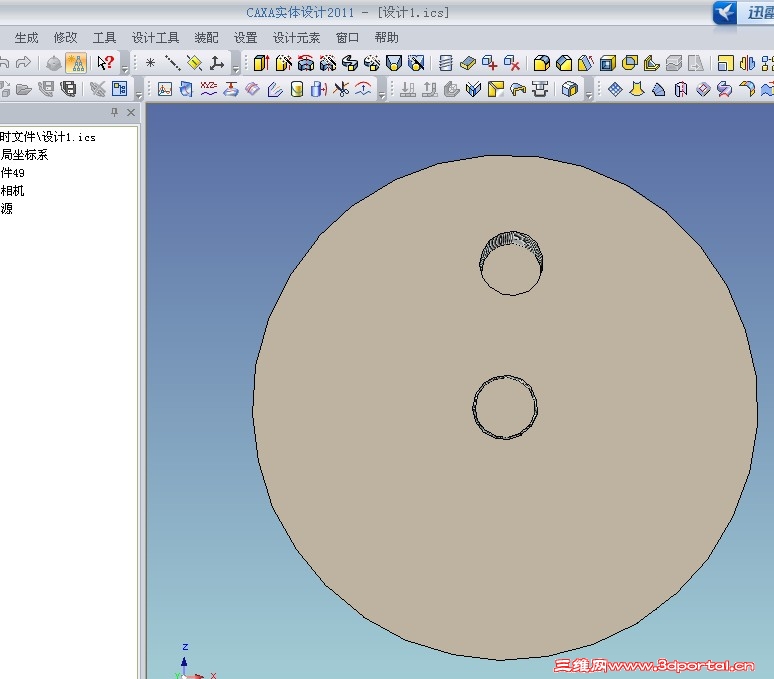The width and height of the screenshot is (774, 679).
Task: Select the 件49 part tree item
Action: (x=12, y=172)
